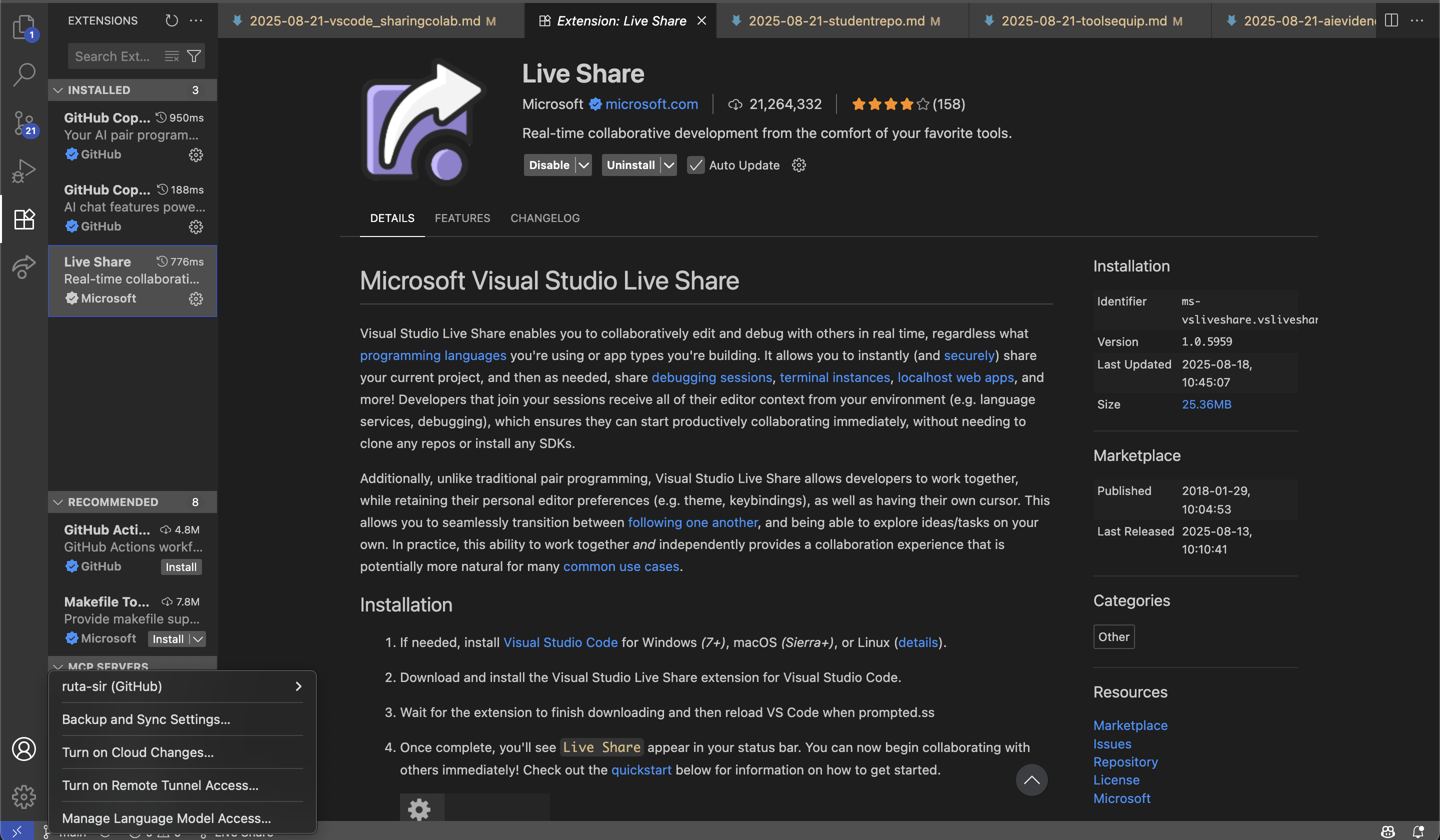1440x840 pixels.
Task: Choose Turn on Cloud Changes
Action: (x=182, y=752)
